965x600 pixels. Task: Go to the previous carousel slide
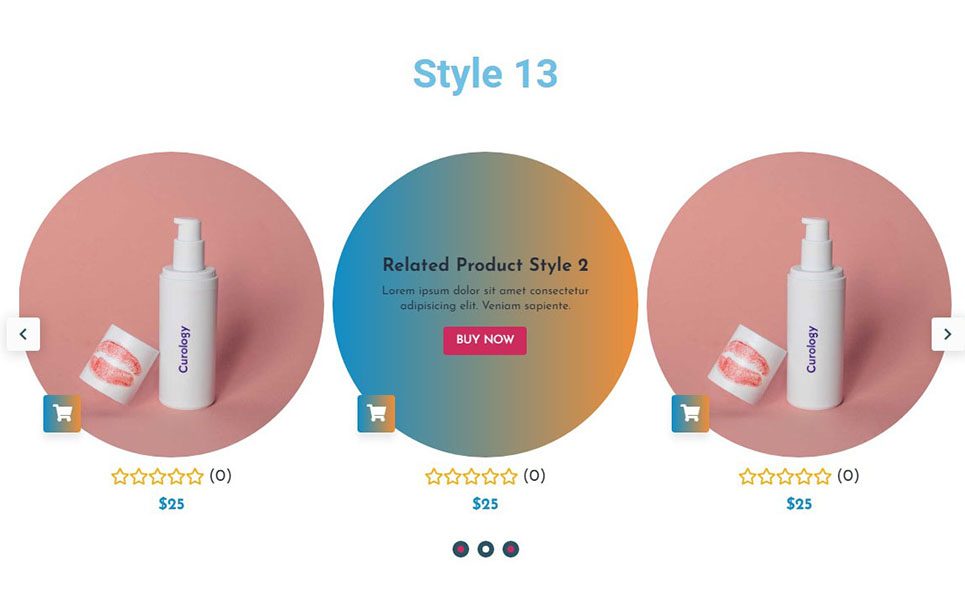pyautogui.click(x=23, y=334)
